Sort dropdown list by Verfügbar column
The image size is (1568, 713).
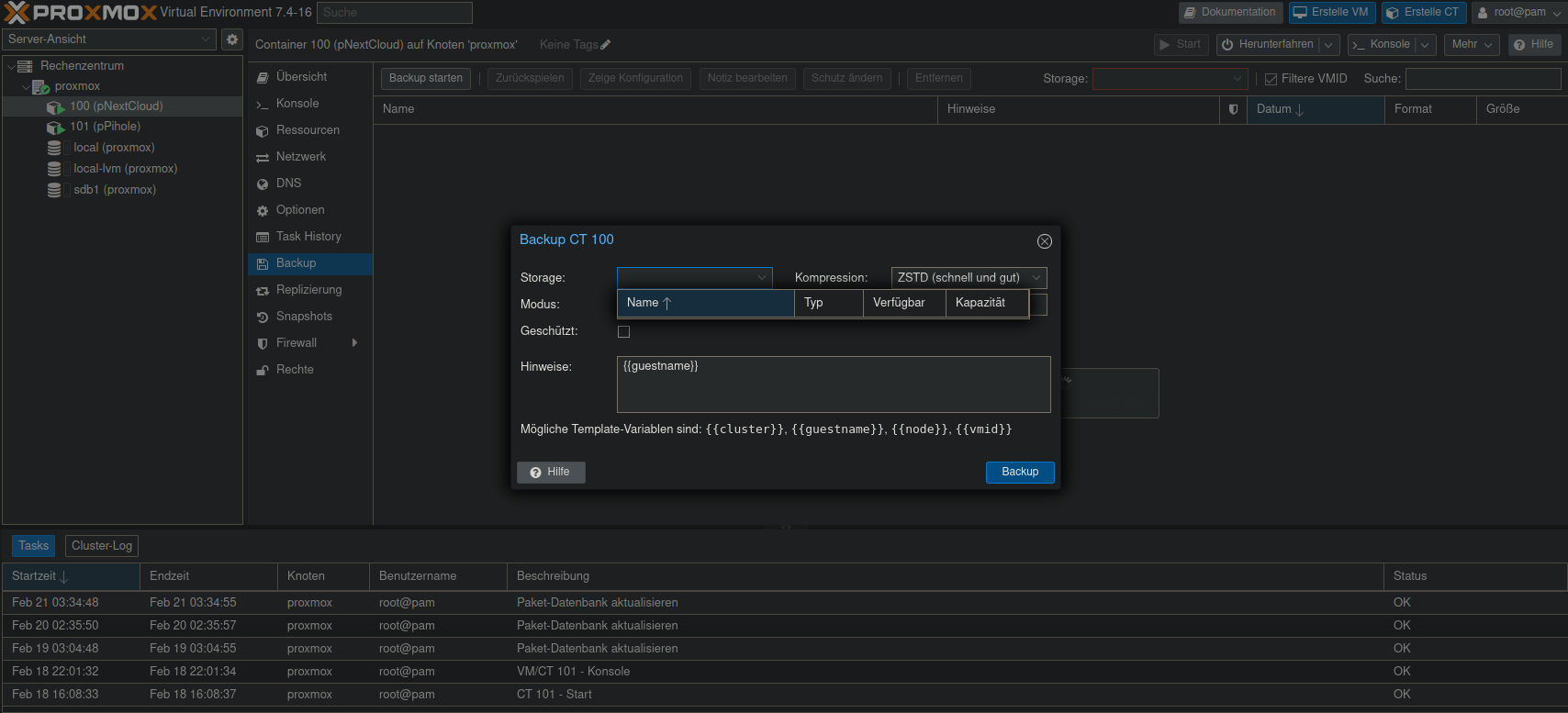904,303
